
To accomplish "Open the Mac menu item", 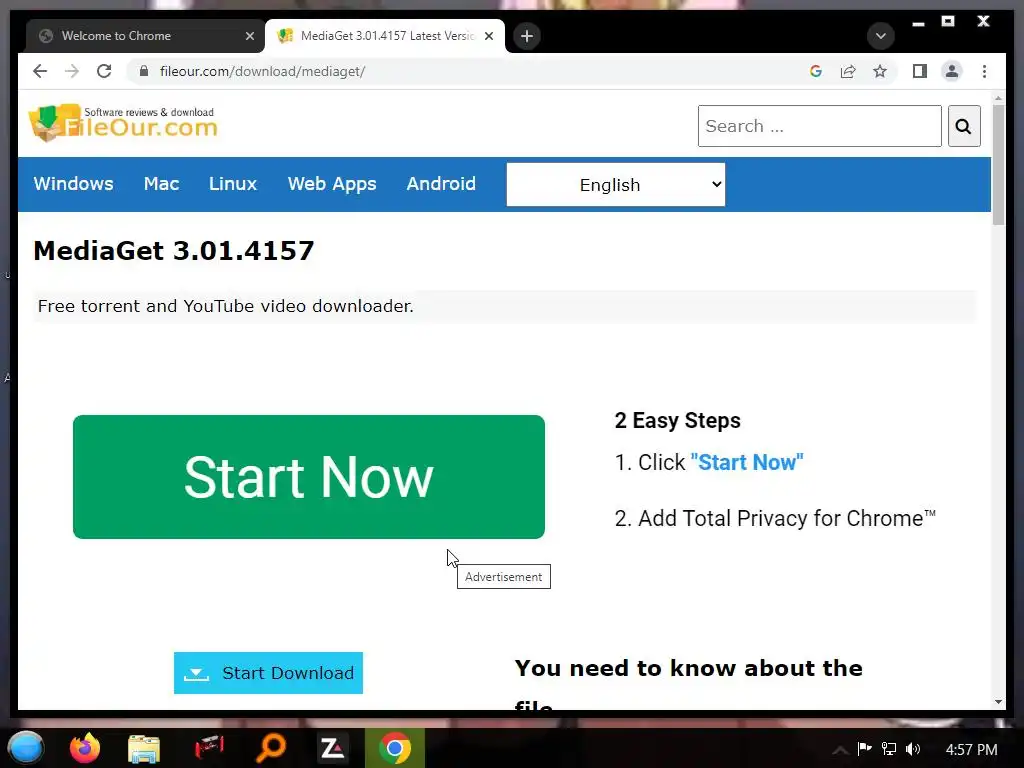I will coord(161,184).
